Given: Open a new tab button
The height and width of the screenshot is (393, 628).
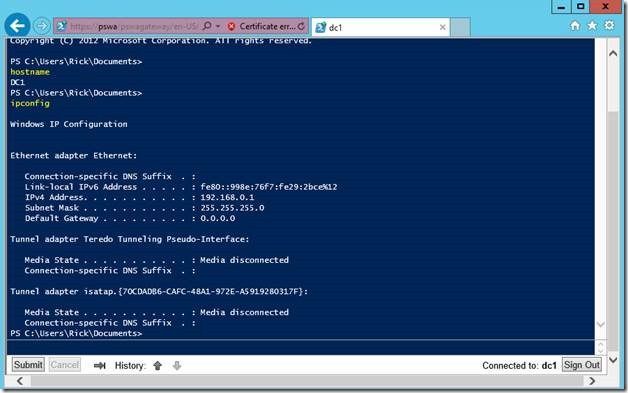Looking at the screenshot, I should (x=460, y=27).
